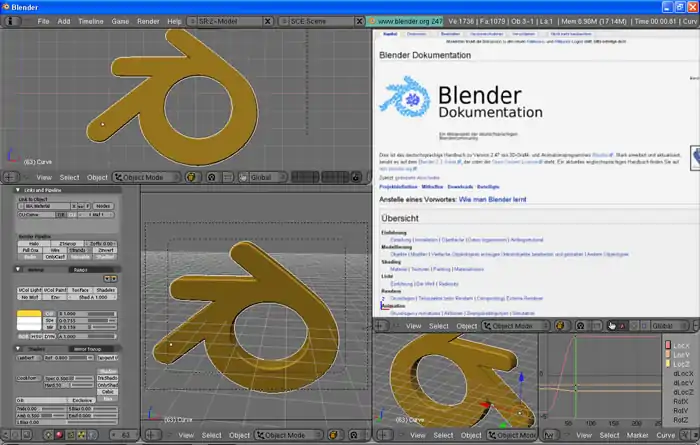Open the Render menu
Image resolution: width=700 pixels, height=445 pixels.
(x=148, y=21)
